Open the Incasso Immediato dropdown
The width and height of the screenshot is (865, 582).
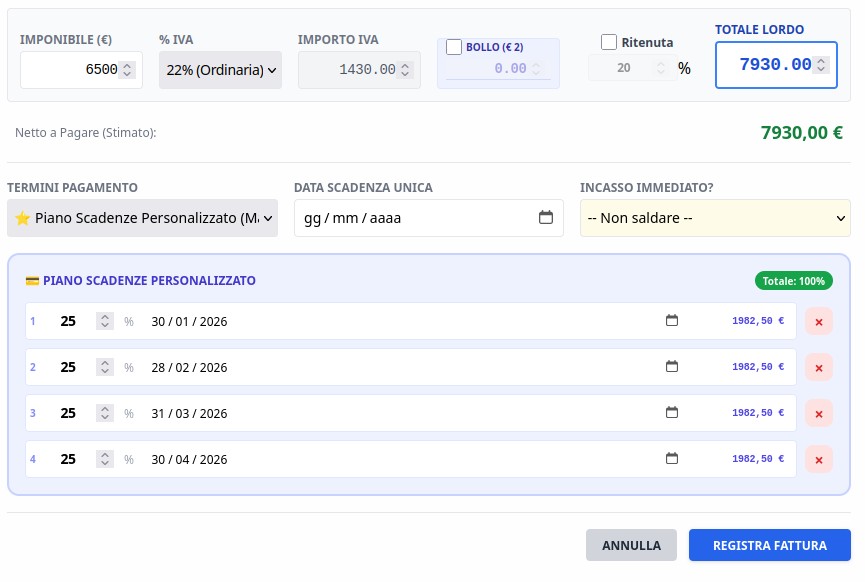pos(715,218)
